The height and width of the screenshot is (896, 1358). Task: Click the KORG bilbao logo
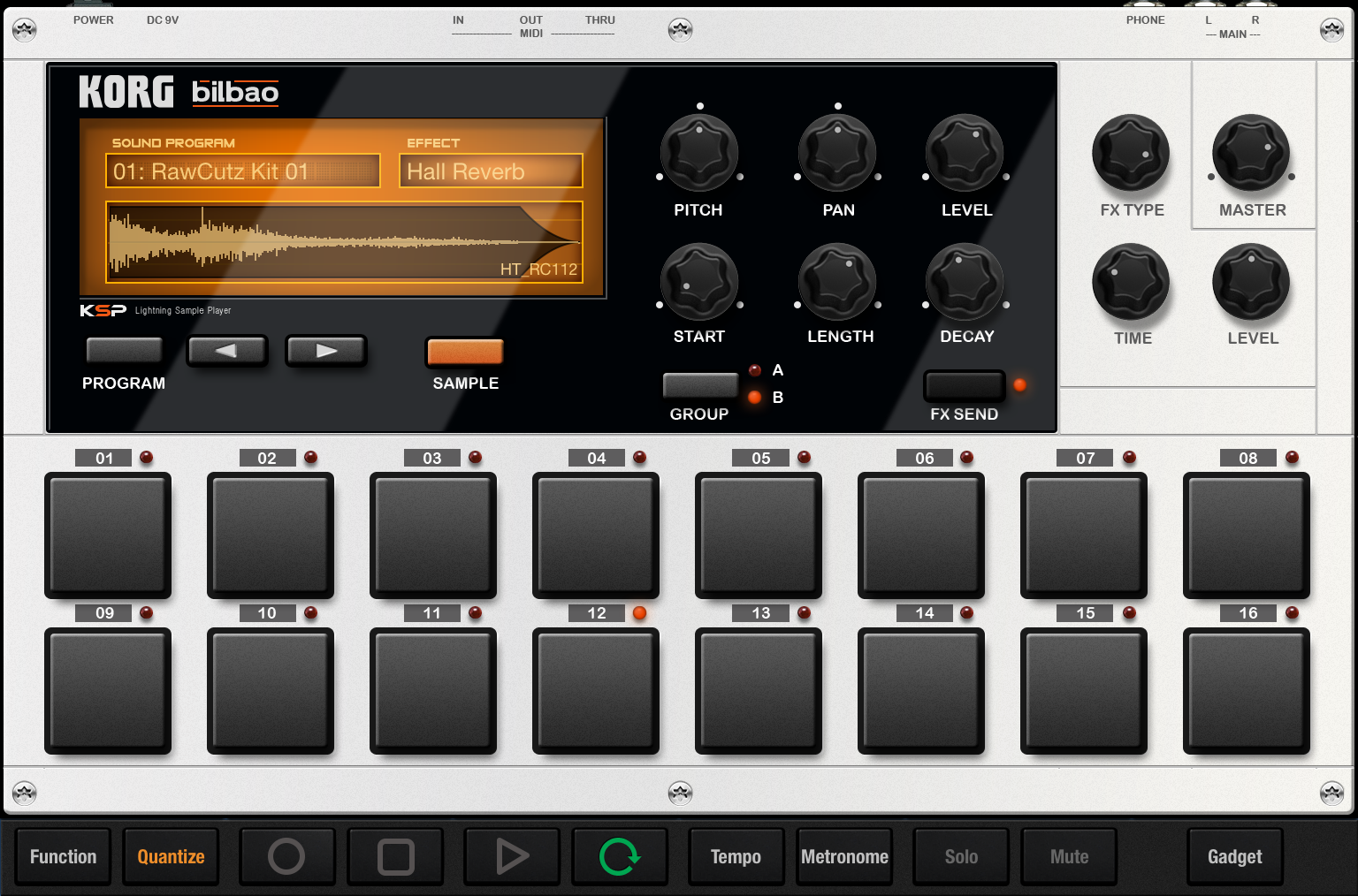click(179, 92)
